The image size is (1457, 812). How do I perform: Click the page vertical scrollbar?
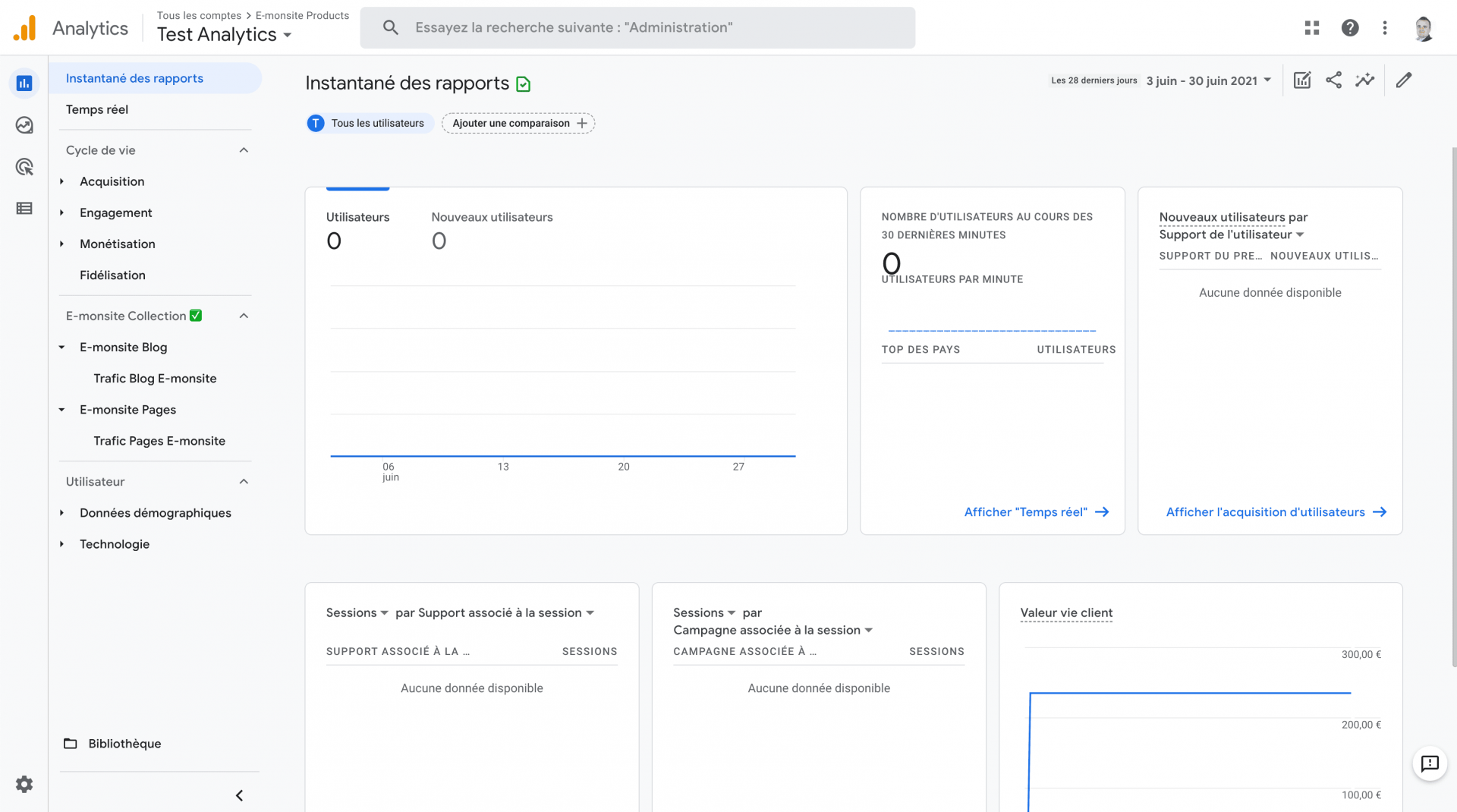pyautogui.click(x=1454, y=406)
